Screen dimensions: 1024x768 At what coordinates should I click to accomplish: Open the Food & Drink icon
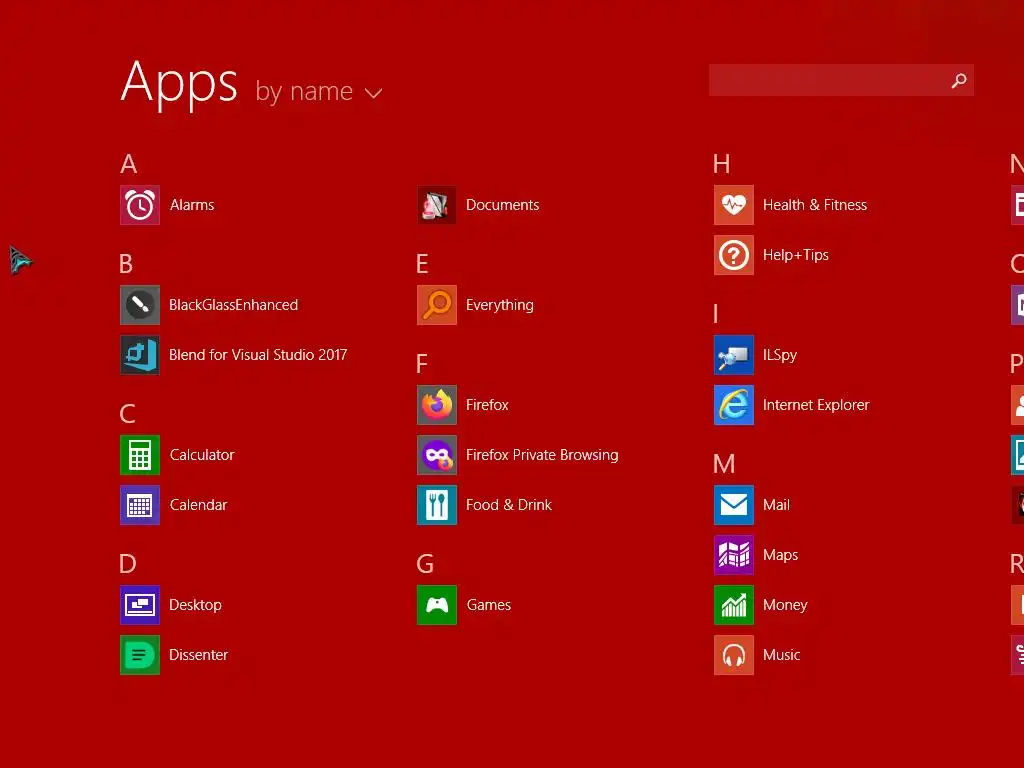[x=437, y=505]
